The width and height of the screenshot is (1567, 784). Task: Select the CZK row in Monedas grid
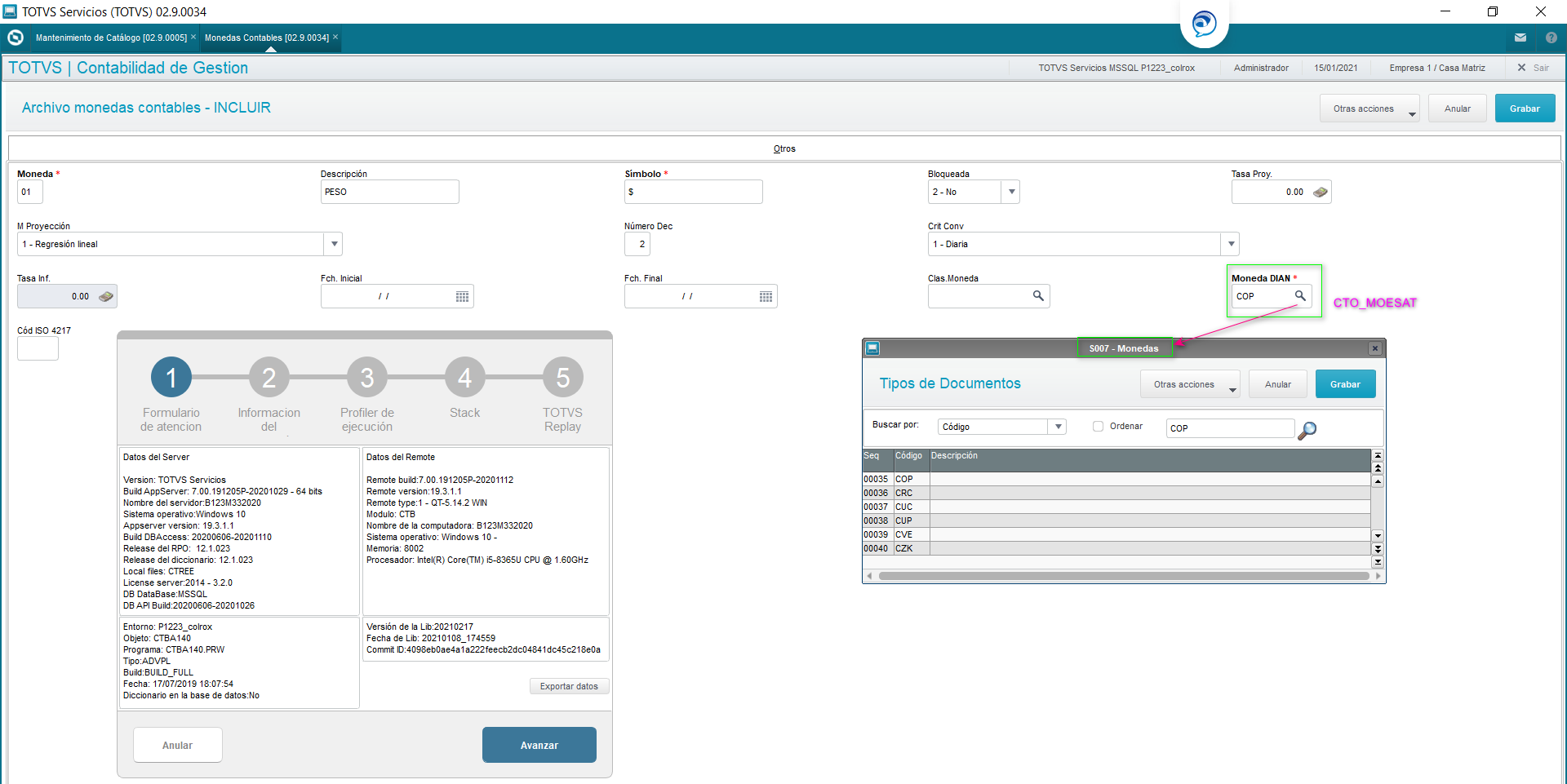1116,549
